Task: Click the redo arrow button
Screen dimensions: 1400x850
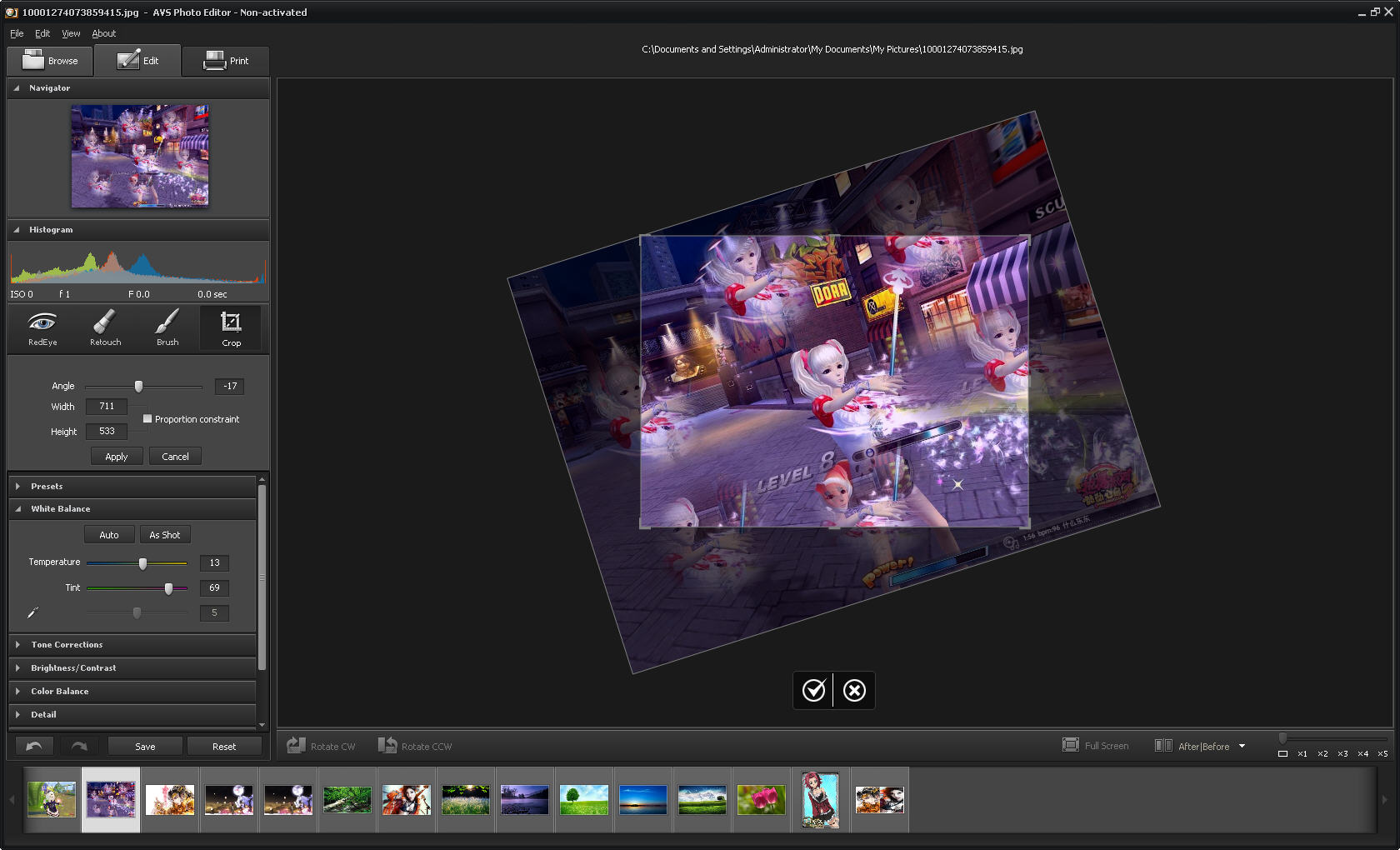Action: [78, 746]
